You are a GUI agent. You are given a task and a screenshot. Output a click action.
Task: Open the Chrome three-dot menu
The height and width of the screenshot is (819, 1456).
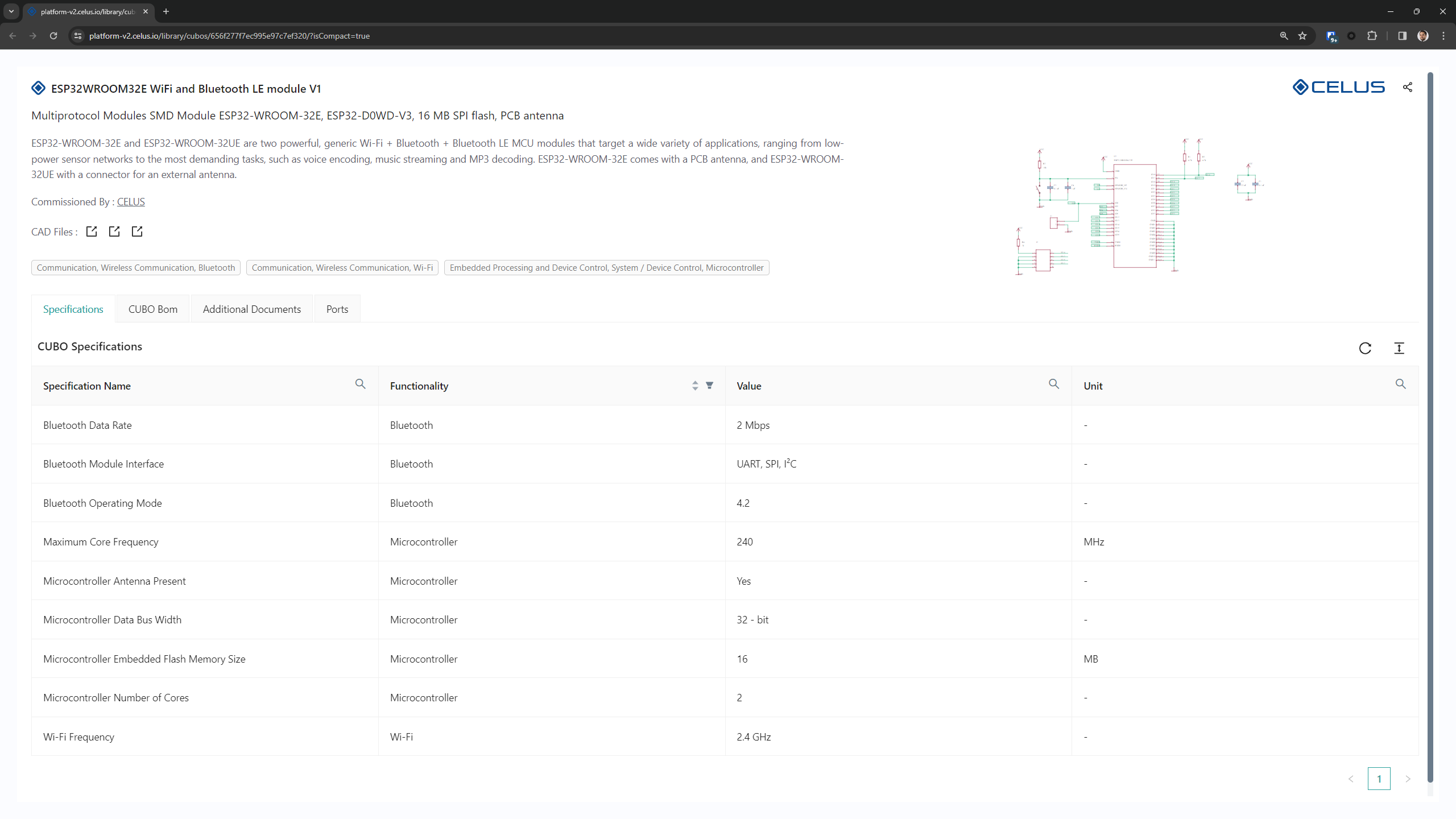coord(1443,36)
